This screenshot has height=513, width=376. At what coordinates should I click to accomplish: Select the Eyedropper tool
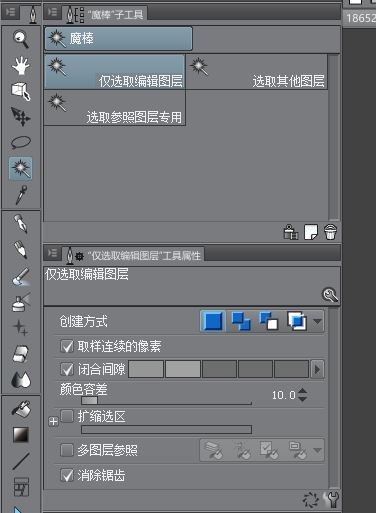(x=21, y=195)
